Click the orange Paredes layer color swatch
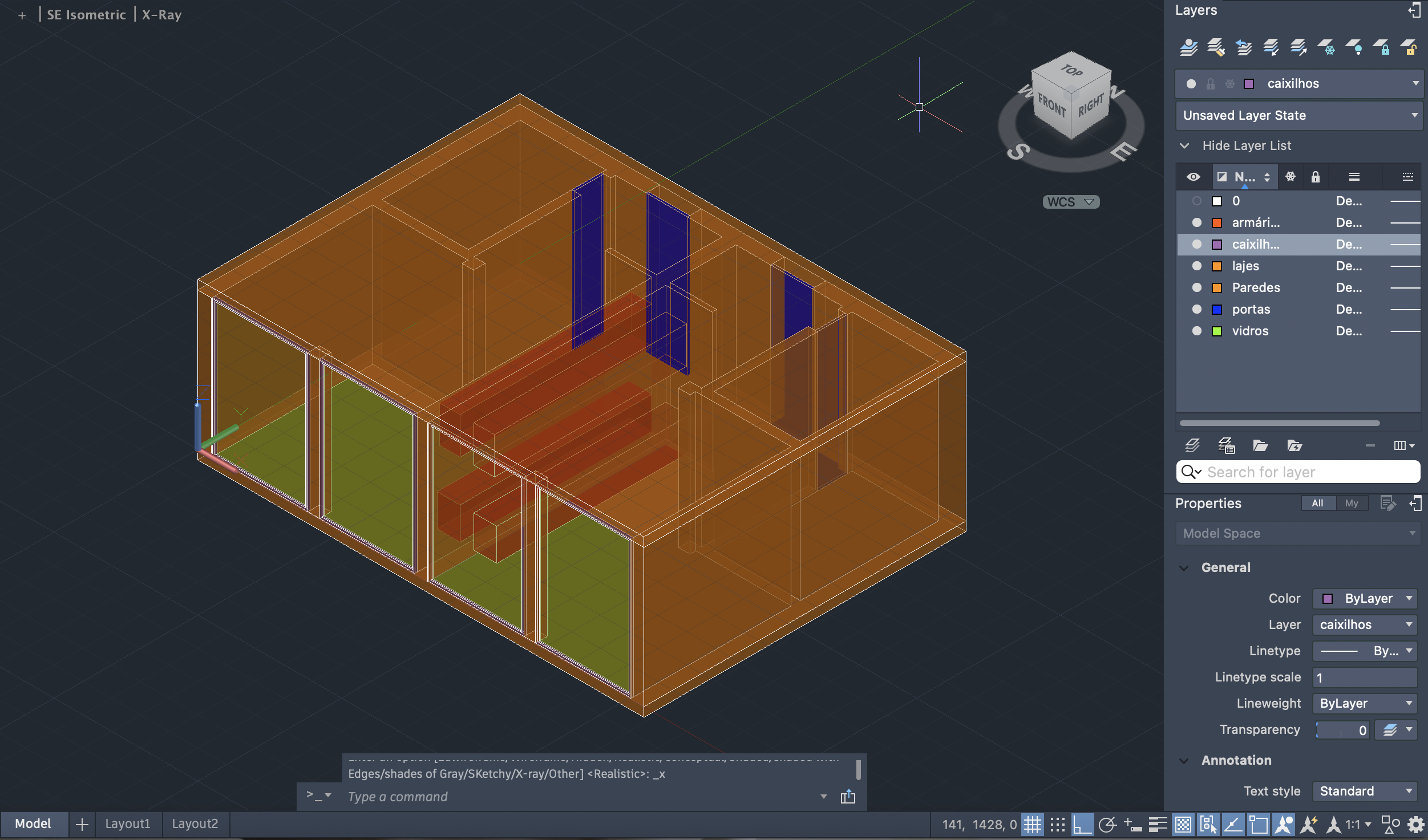Image resolution: width=1428 pixels, height=840 pixels. point(1217,287)
